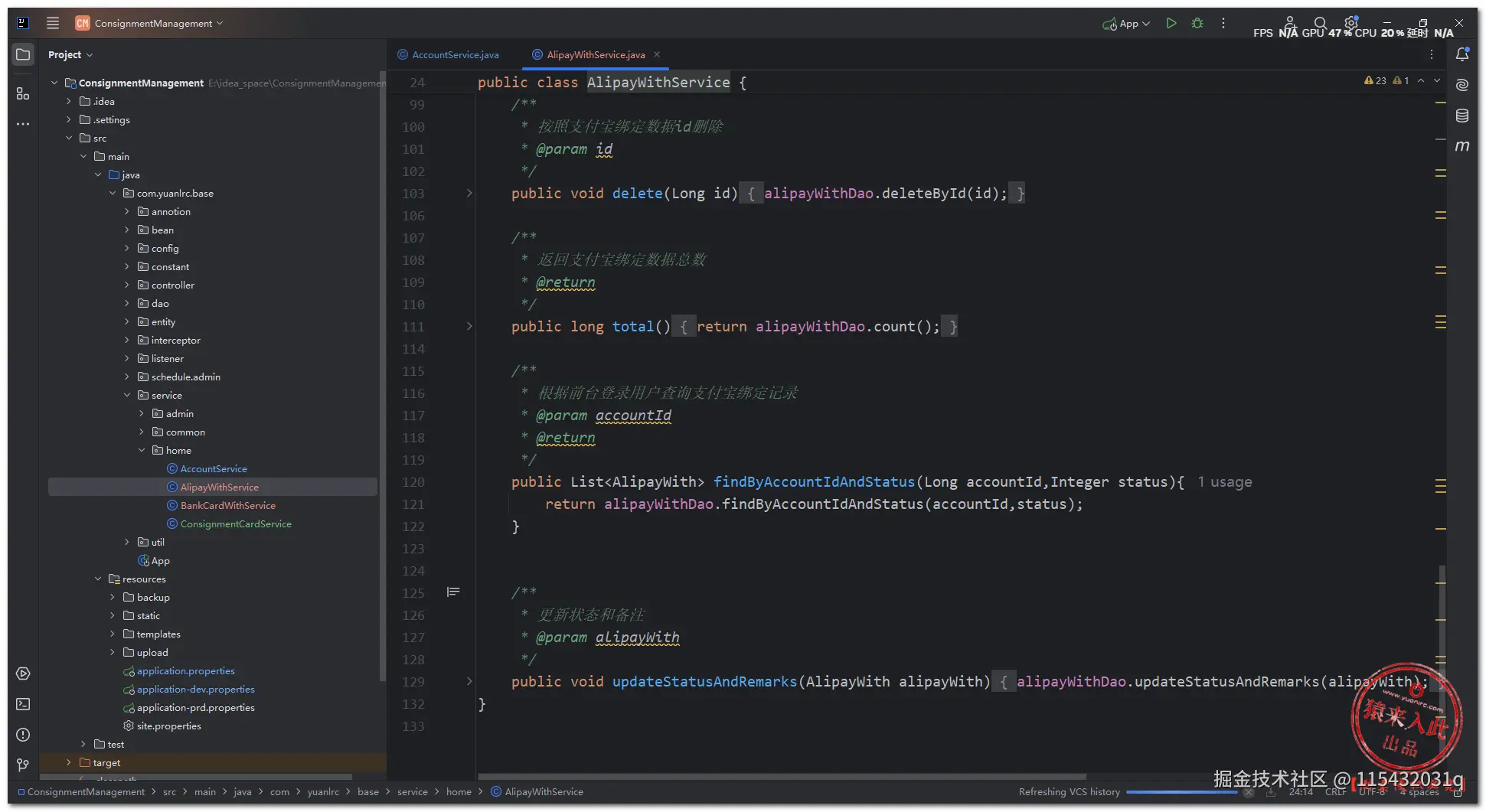Click the yuanlrc breadcrumb

(x=323, y=791)
